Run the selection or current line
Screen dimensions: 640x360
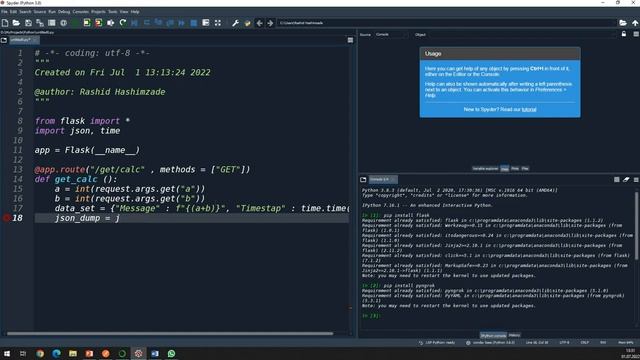click(x=110, y=23)
